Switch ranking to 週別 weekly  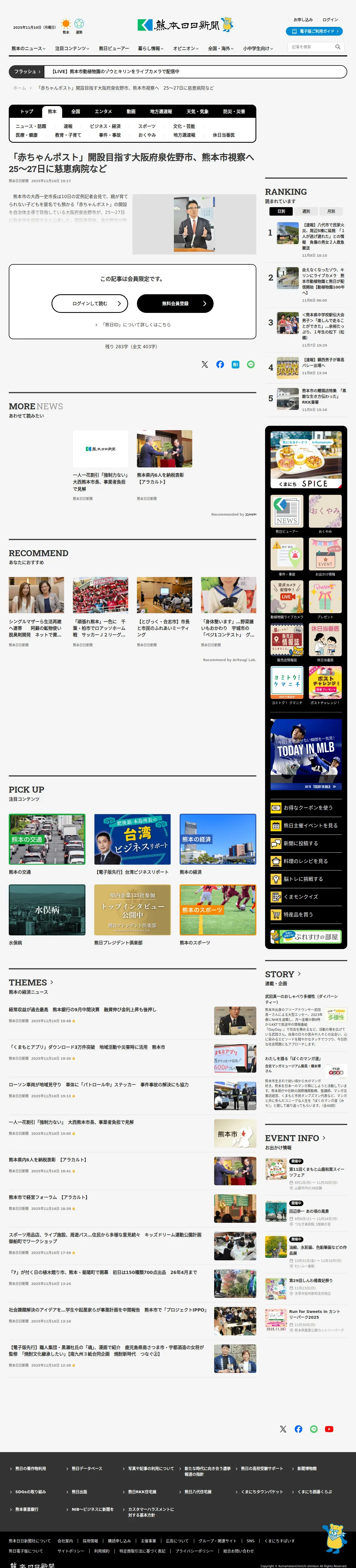[x=306, y=211]
